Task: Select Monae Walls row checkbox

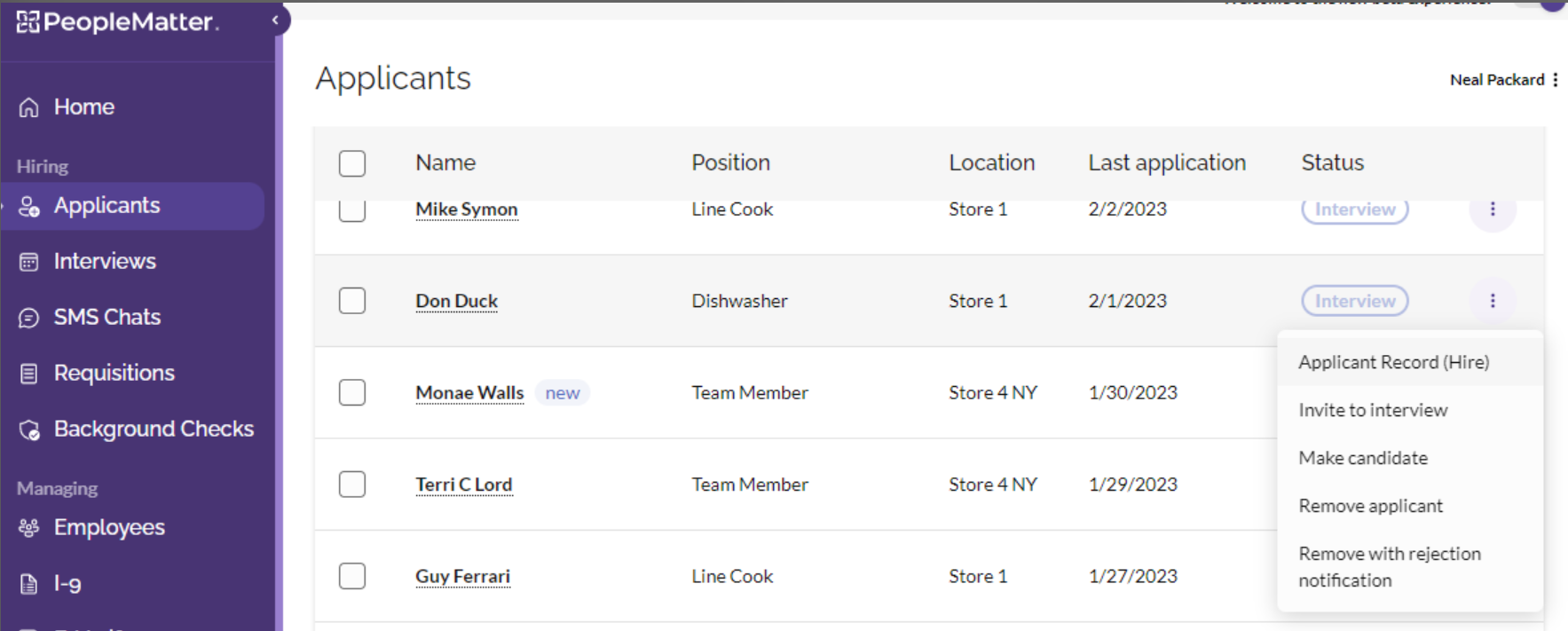Action: 352,392
